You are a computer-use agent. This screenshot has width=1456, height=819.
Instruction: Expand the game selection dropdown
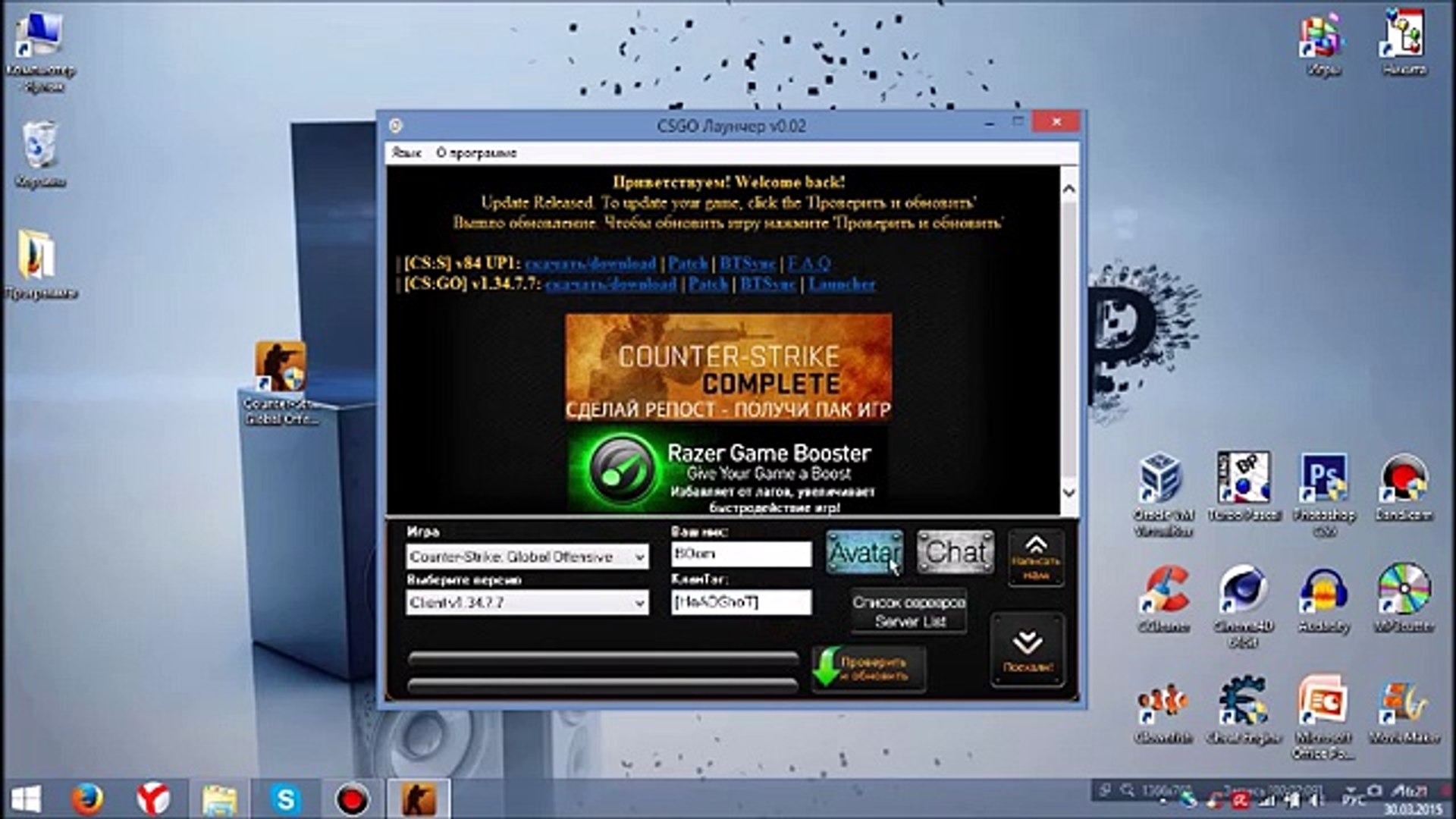639,557
